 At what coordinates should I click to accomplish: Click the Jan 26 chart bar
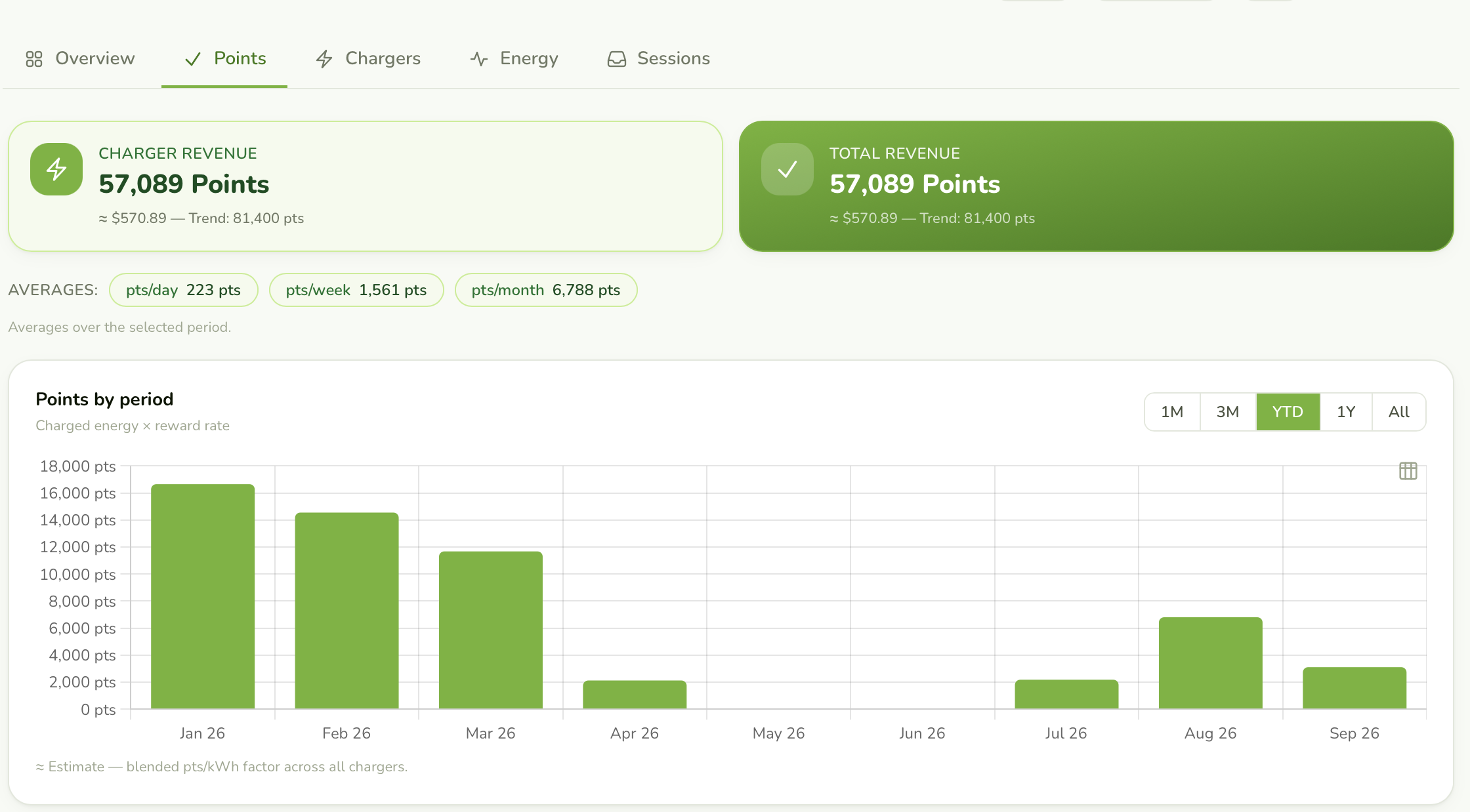pos(203,596)
